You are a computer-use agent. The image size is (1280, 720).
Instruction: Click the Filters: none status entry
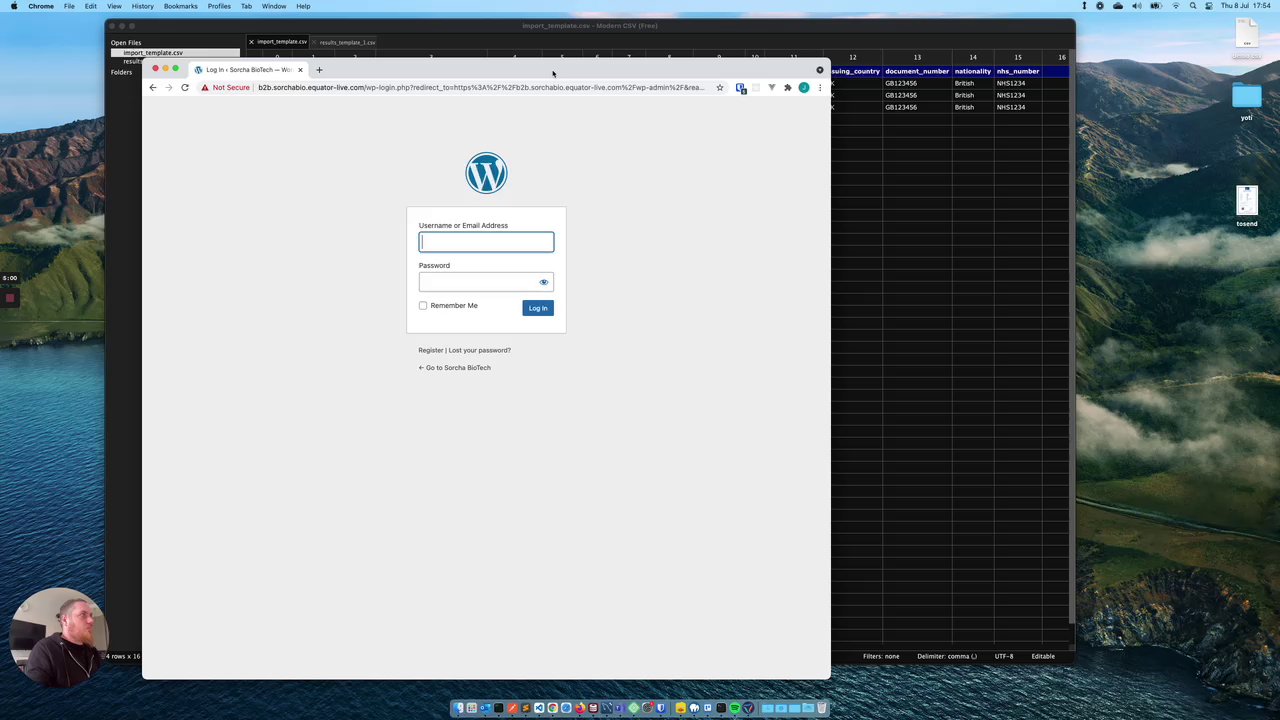point(881,656)
